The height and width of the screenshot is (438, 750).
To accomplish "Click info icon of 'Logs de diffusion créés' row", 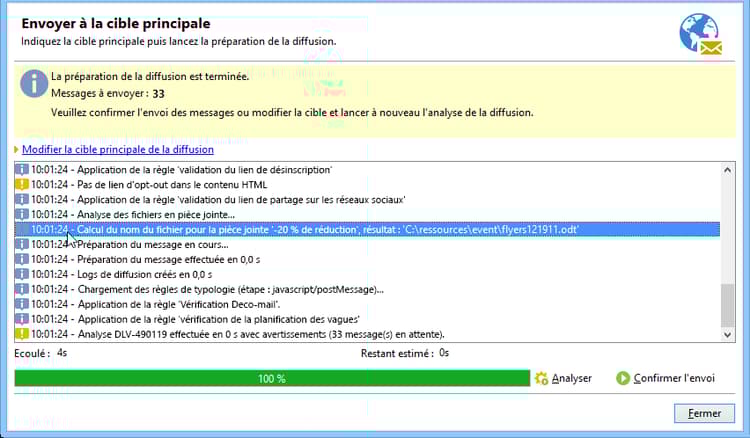I will 22,274.
